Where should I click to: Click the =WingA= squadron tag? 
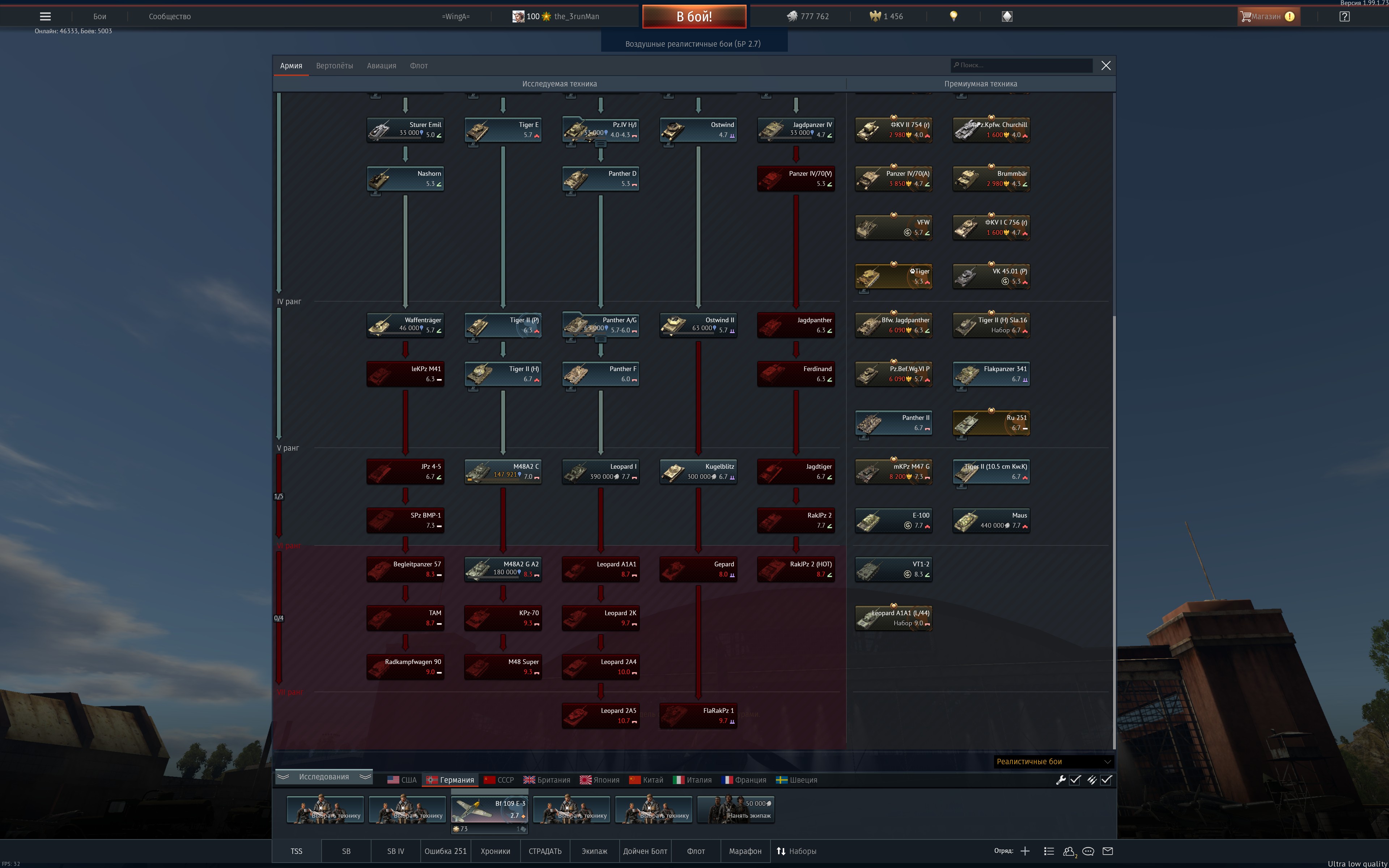(x=456, y=17)
